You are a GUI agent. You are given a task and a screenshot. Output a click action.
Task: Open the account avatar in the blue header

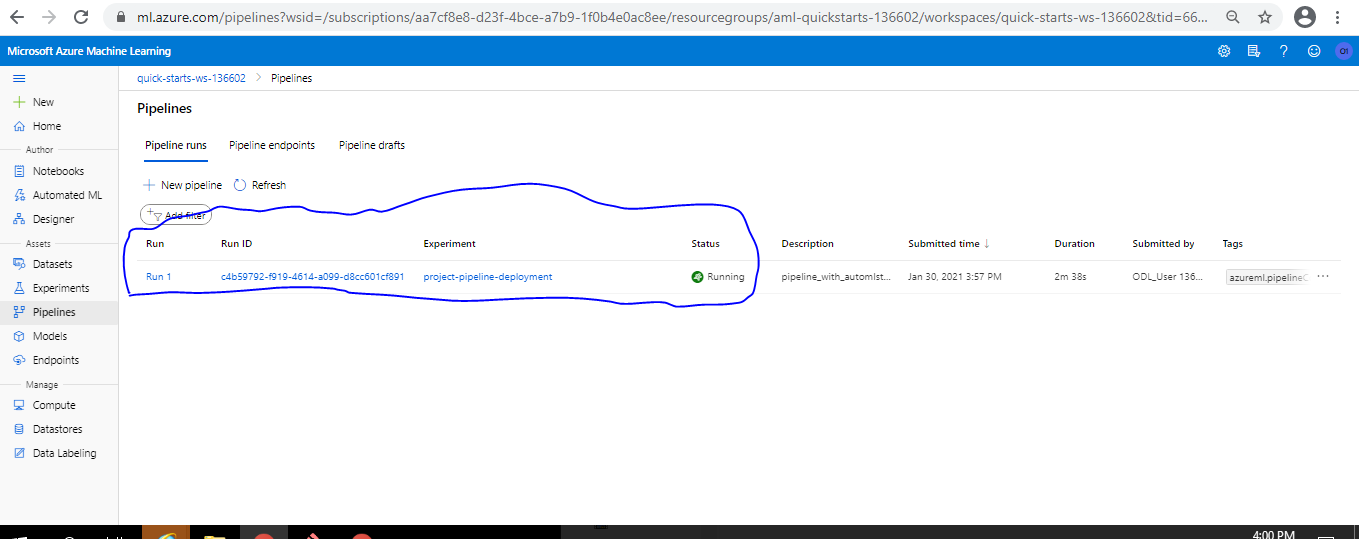point(1344,51)
